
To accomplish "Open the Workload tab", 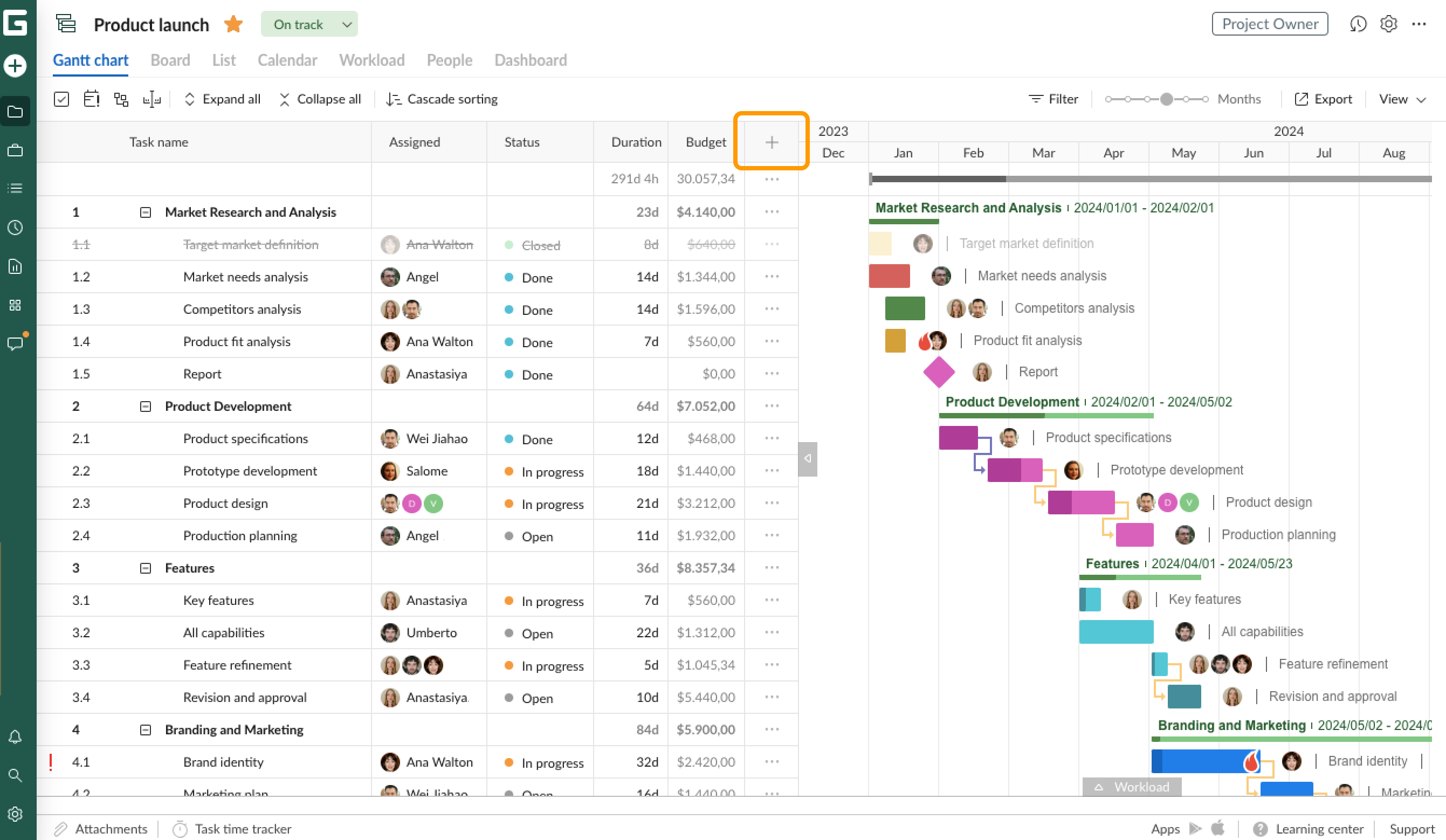I will [x=372, y=60].
